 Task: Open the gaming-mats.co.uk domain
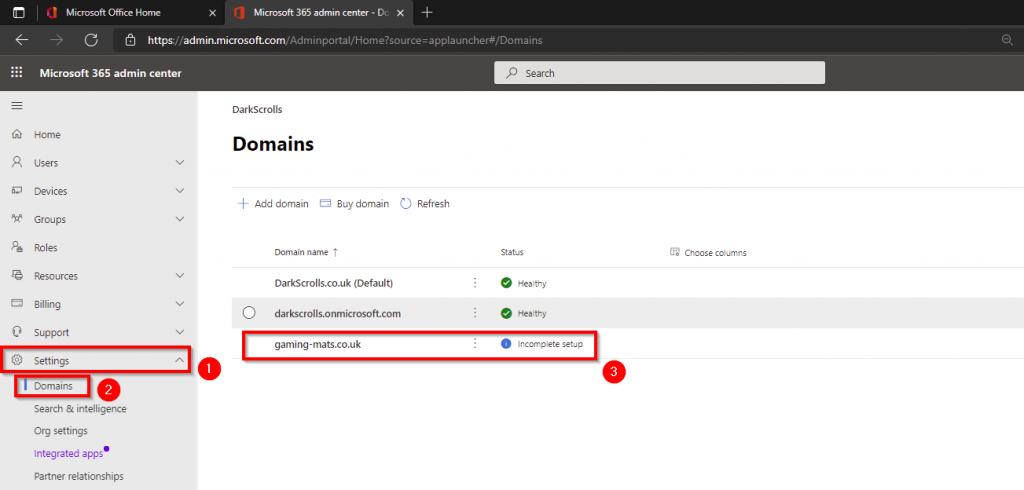coord(317,344)
